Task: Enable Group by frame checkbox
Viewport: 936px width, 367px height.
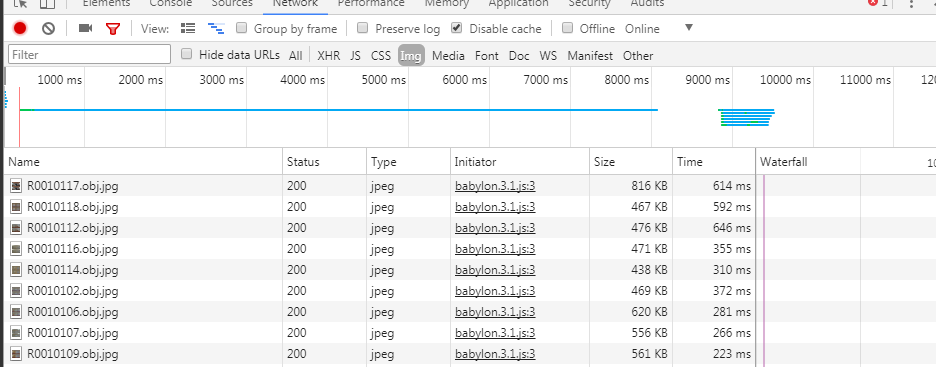Action: pyautogui.click(x=242, y=27)
